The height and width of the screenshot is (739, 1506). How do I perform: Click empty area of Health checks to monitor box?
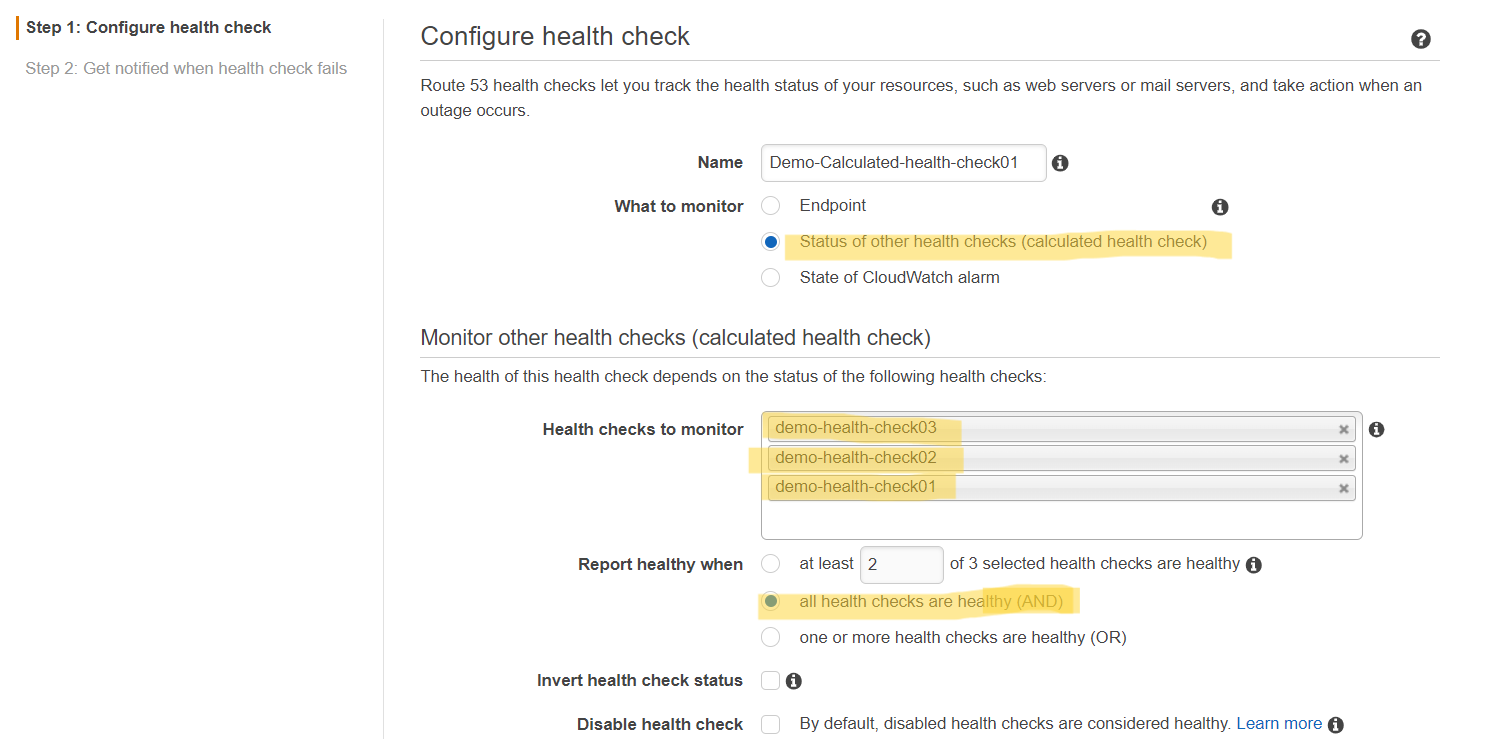1061,520
